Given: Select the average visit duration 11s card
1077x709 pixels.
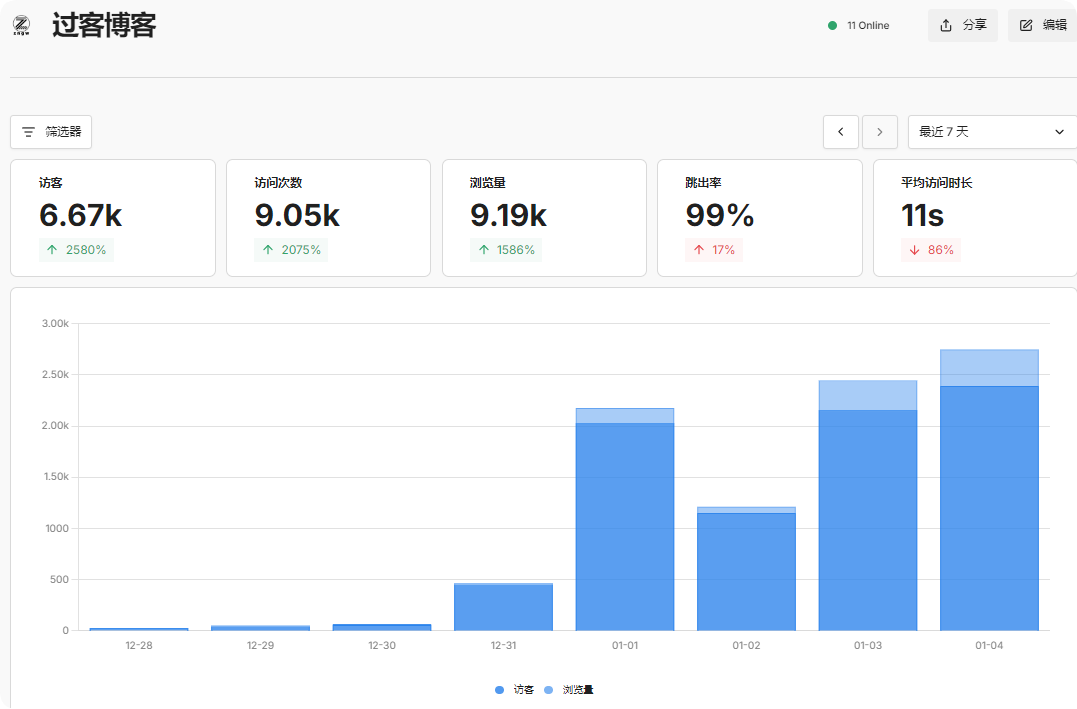Looking at the screenshot, I should (974, 217).
